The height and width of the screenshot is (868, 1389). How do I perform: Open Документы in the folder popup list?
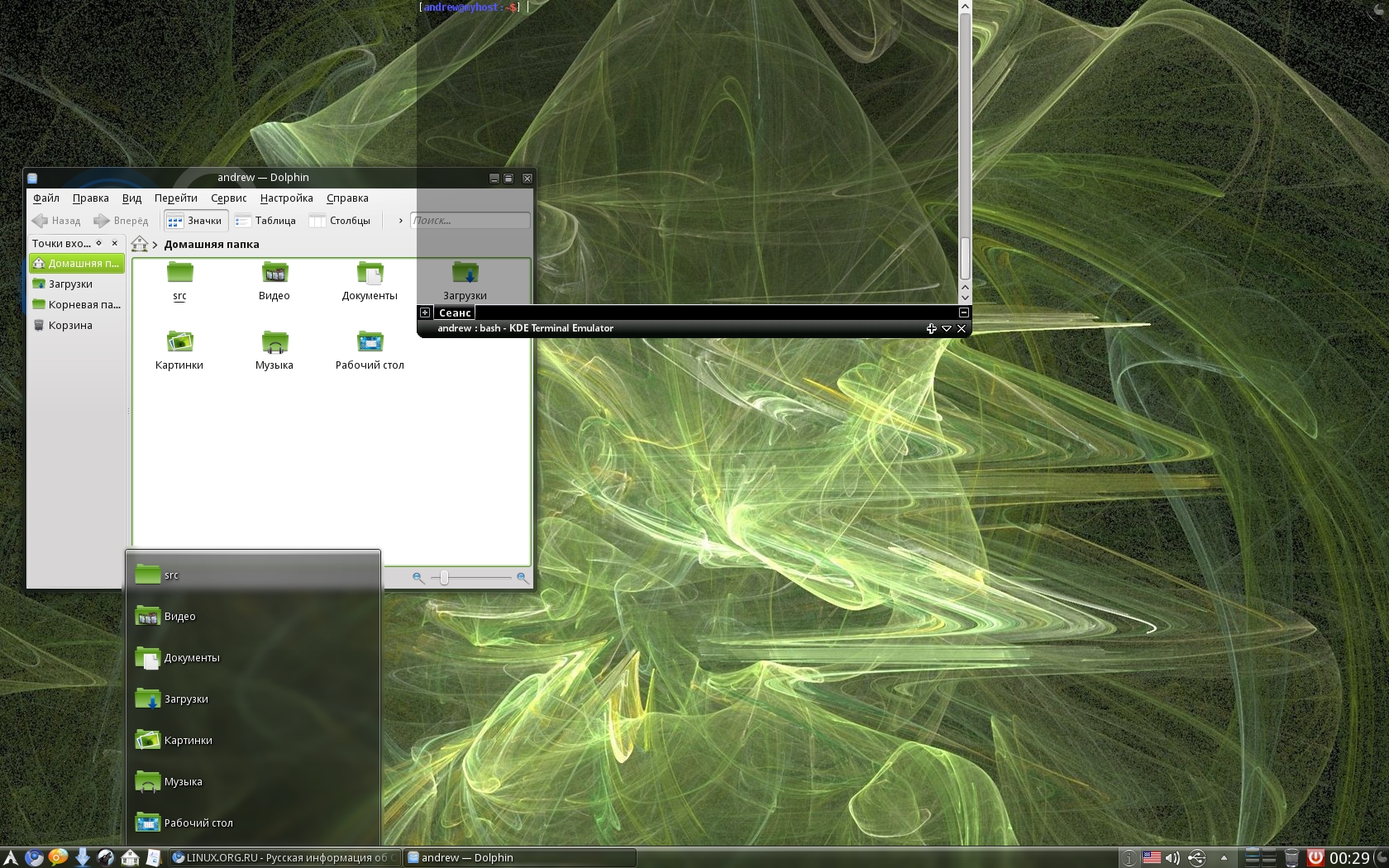pyautogui.click(x=253, y=657)
